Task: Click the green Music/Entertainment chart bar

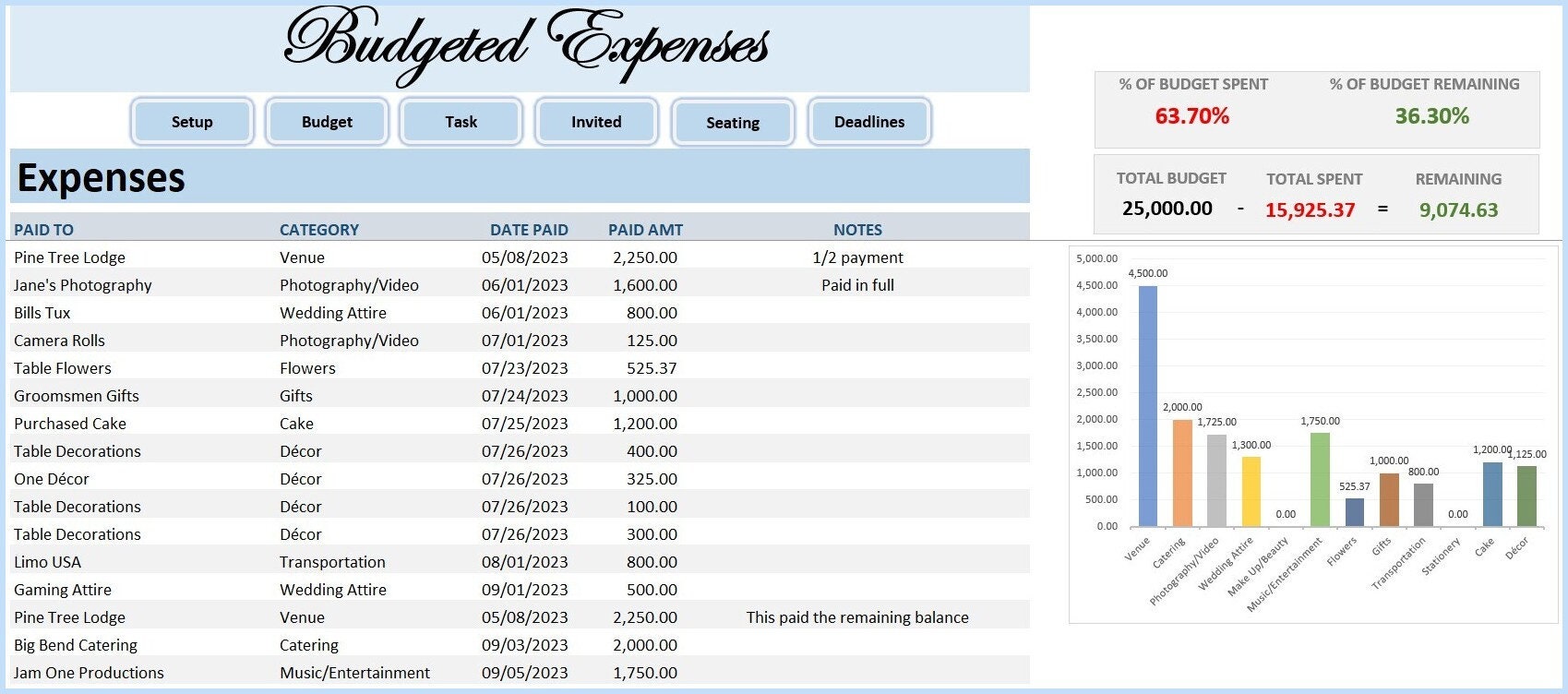Action: 1320,480
